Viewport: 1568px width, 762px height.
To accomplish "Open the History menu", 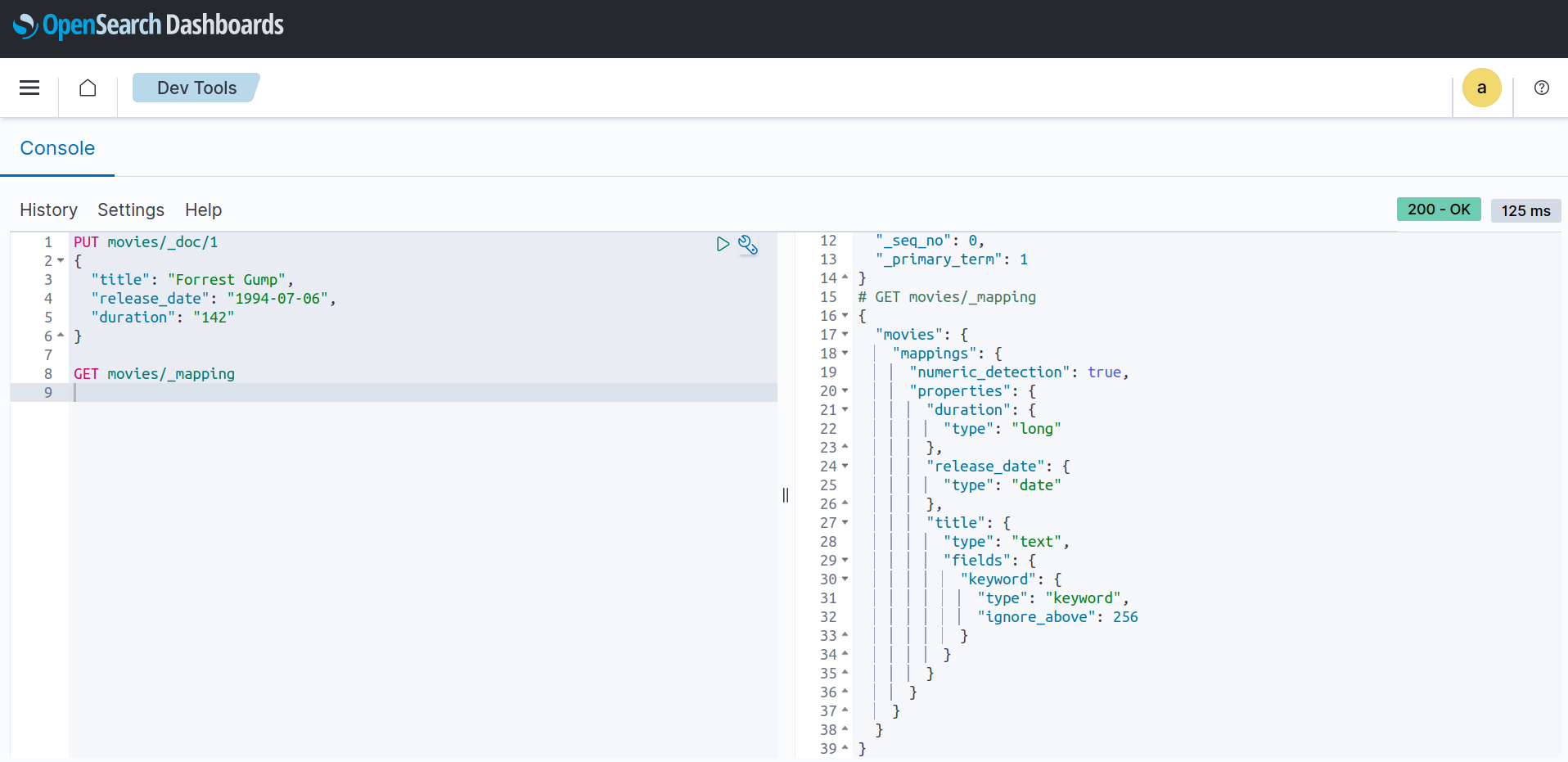I will pos(48,210).
